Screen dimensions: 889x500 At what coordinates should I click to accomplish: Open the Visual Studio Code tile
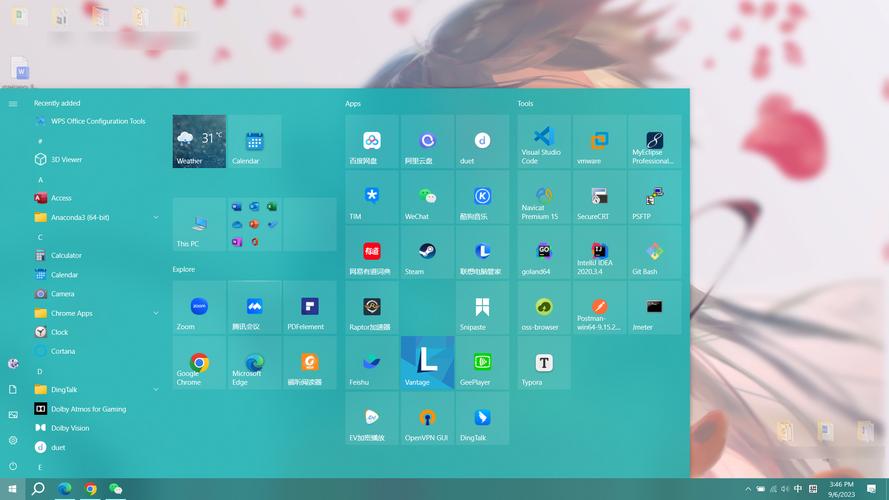tap(543, 142)
